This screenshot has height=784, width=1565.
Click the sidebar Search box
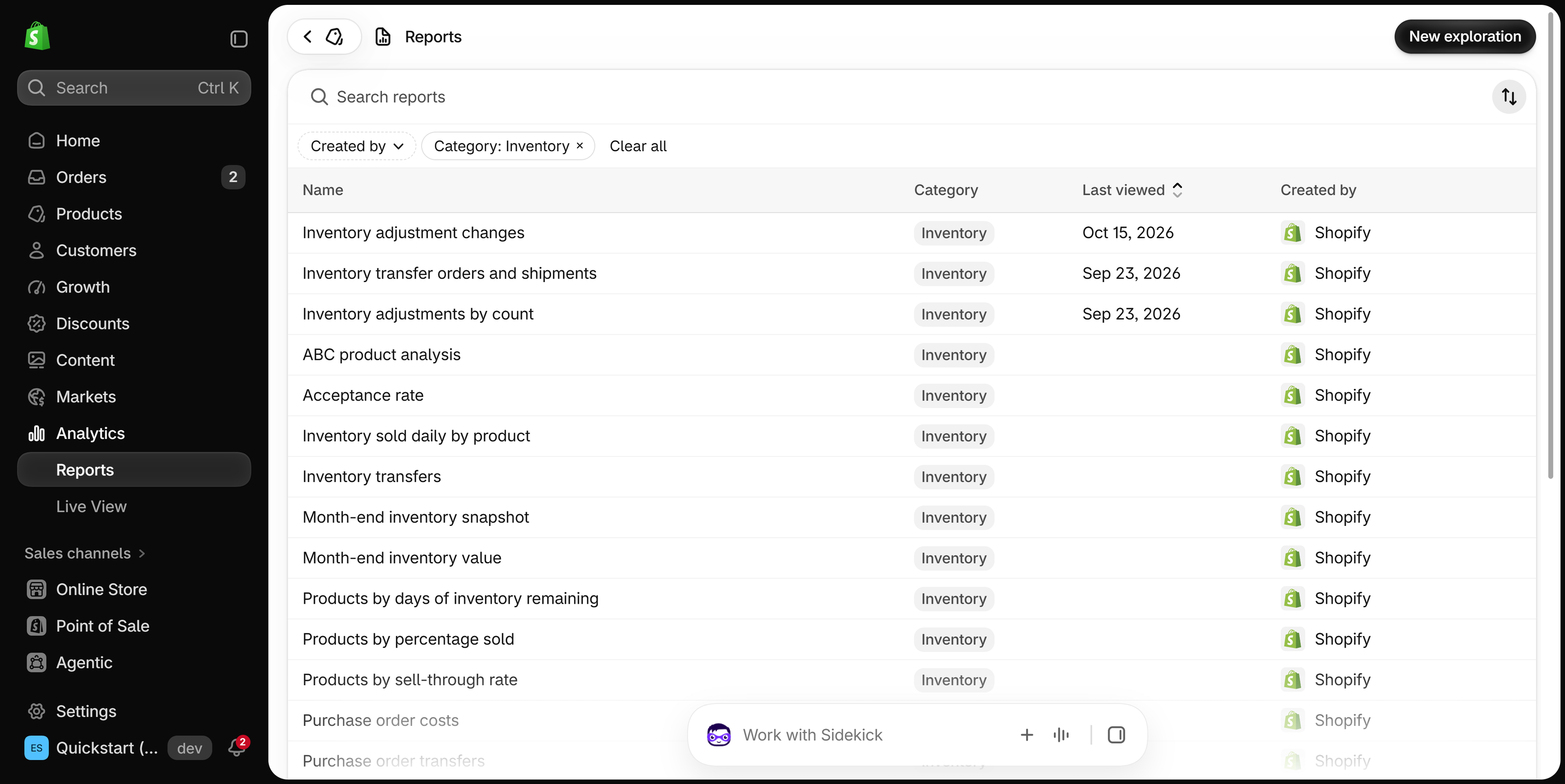click(134, 87)
